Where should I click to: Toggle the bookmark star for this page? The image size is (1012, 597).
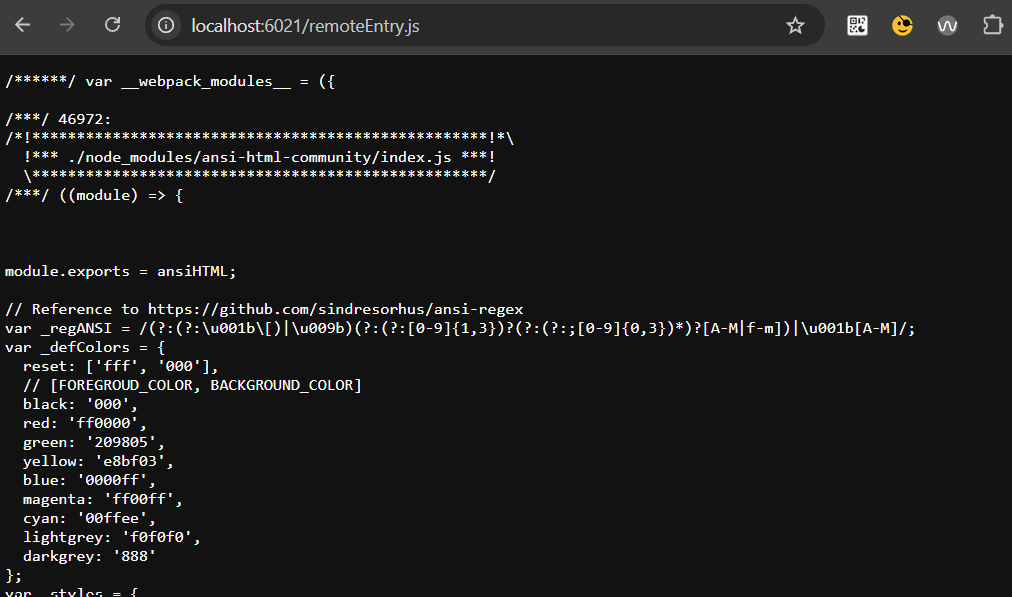tap(795, 25)
